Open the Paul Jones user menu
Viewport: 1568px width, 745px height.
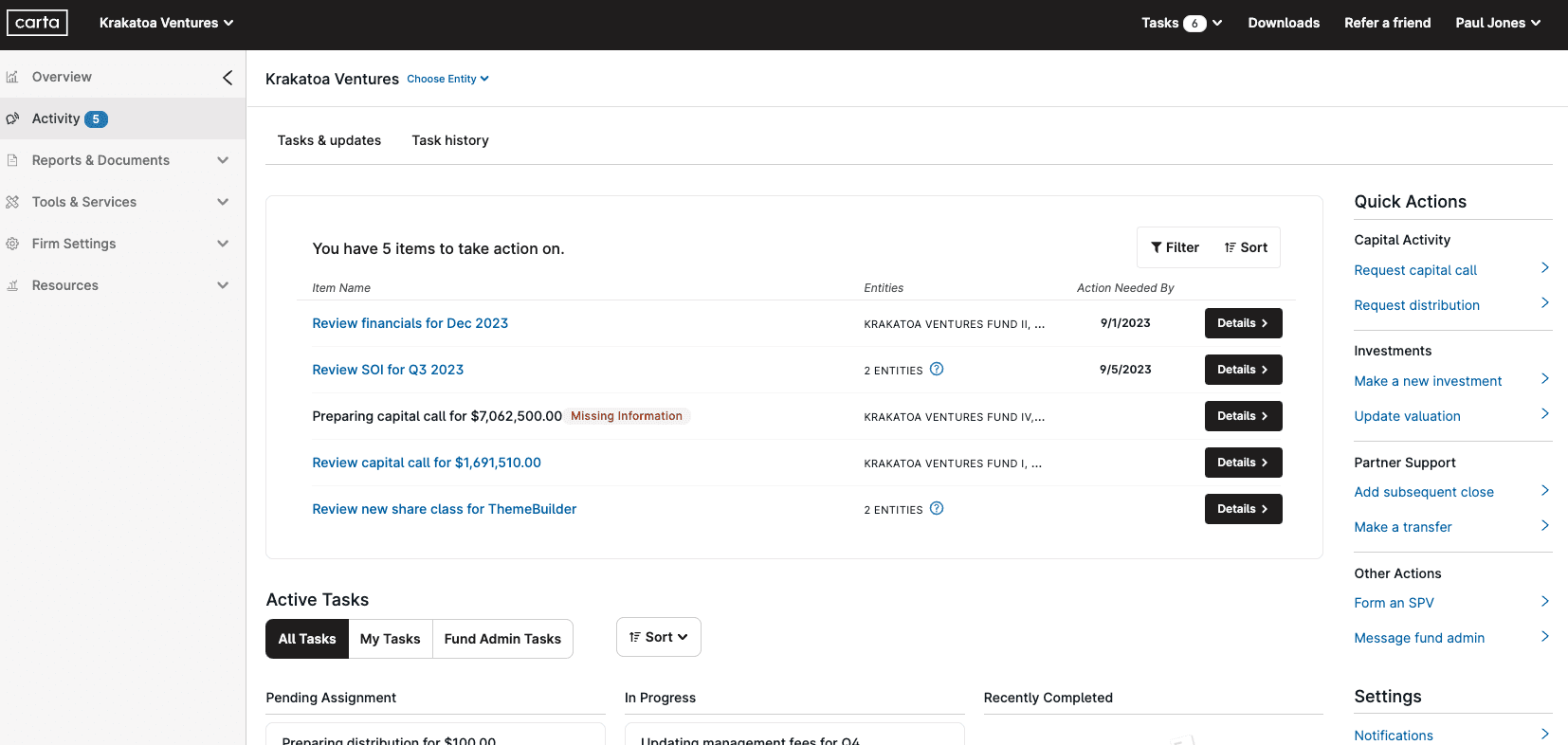[1498, 23]
